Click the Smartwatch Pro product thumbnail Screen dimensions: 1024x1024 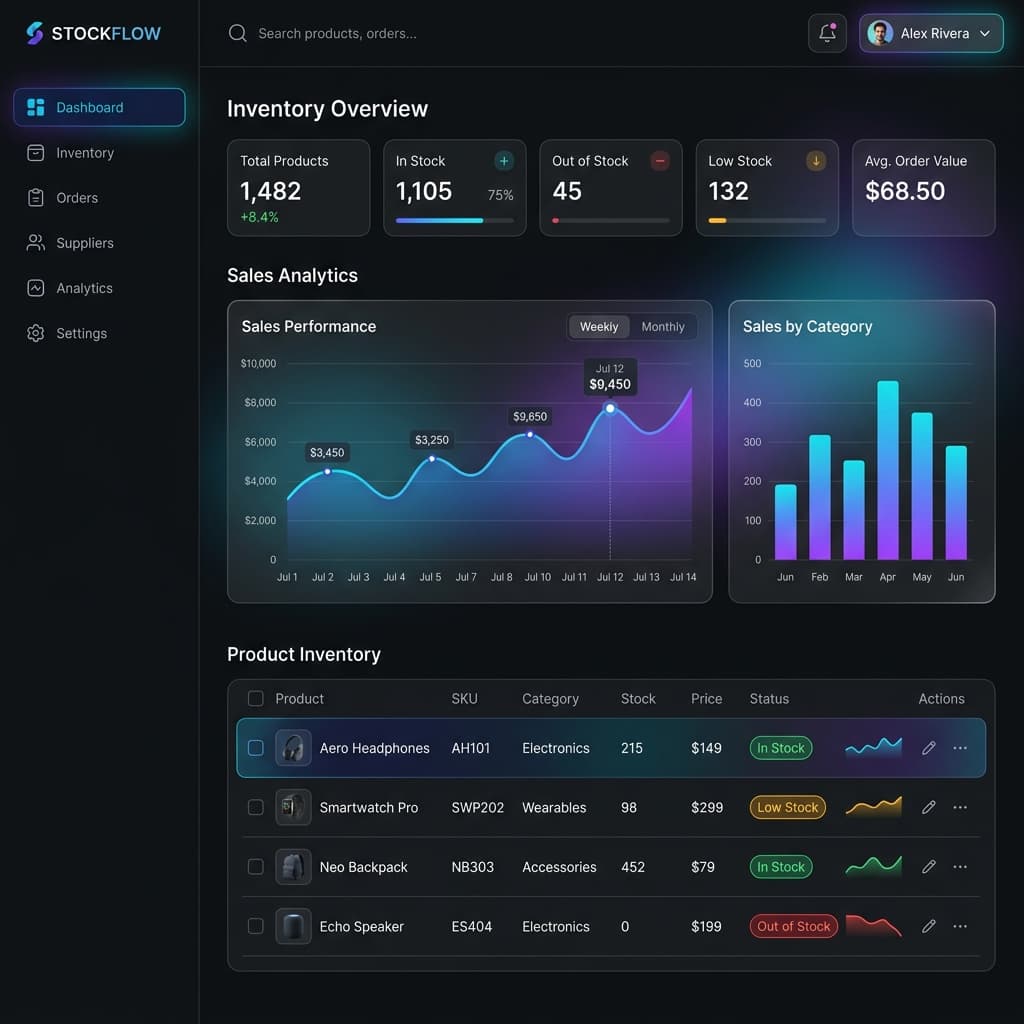click(293, 807)
